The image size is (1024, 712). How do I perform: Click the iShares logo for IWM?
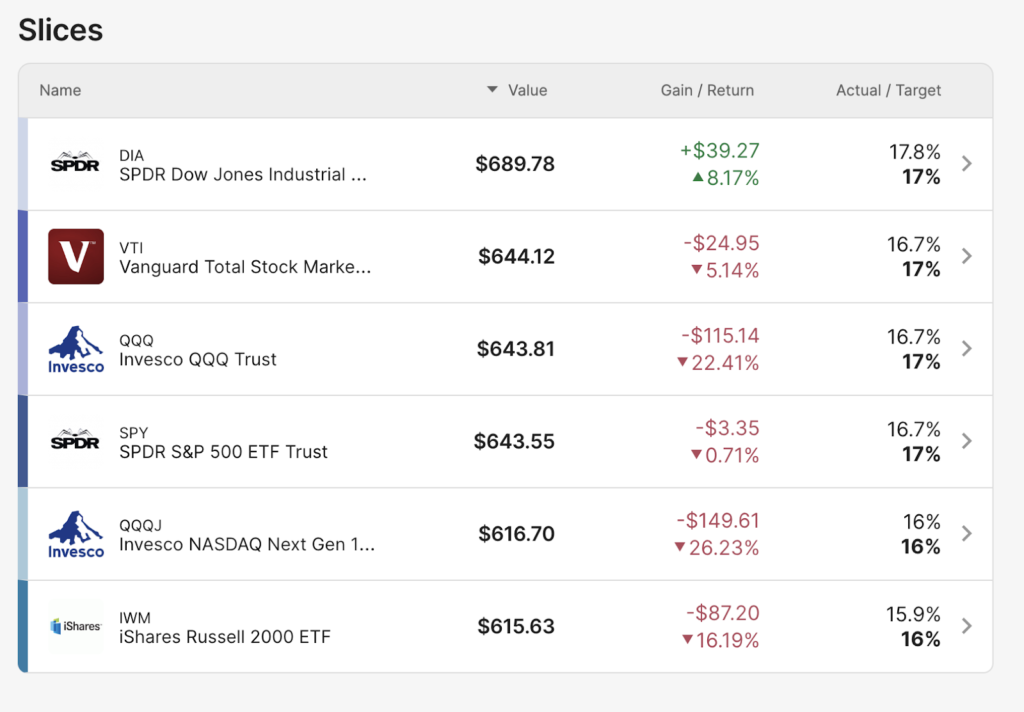75,626
